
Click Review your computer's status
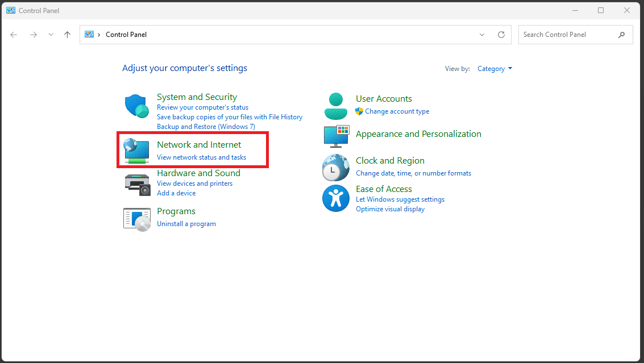point(202,108)
